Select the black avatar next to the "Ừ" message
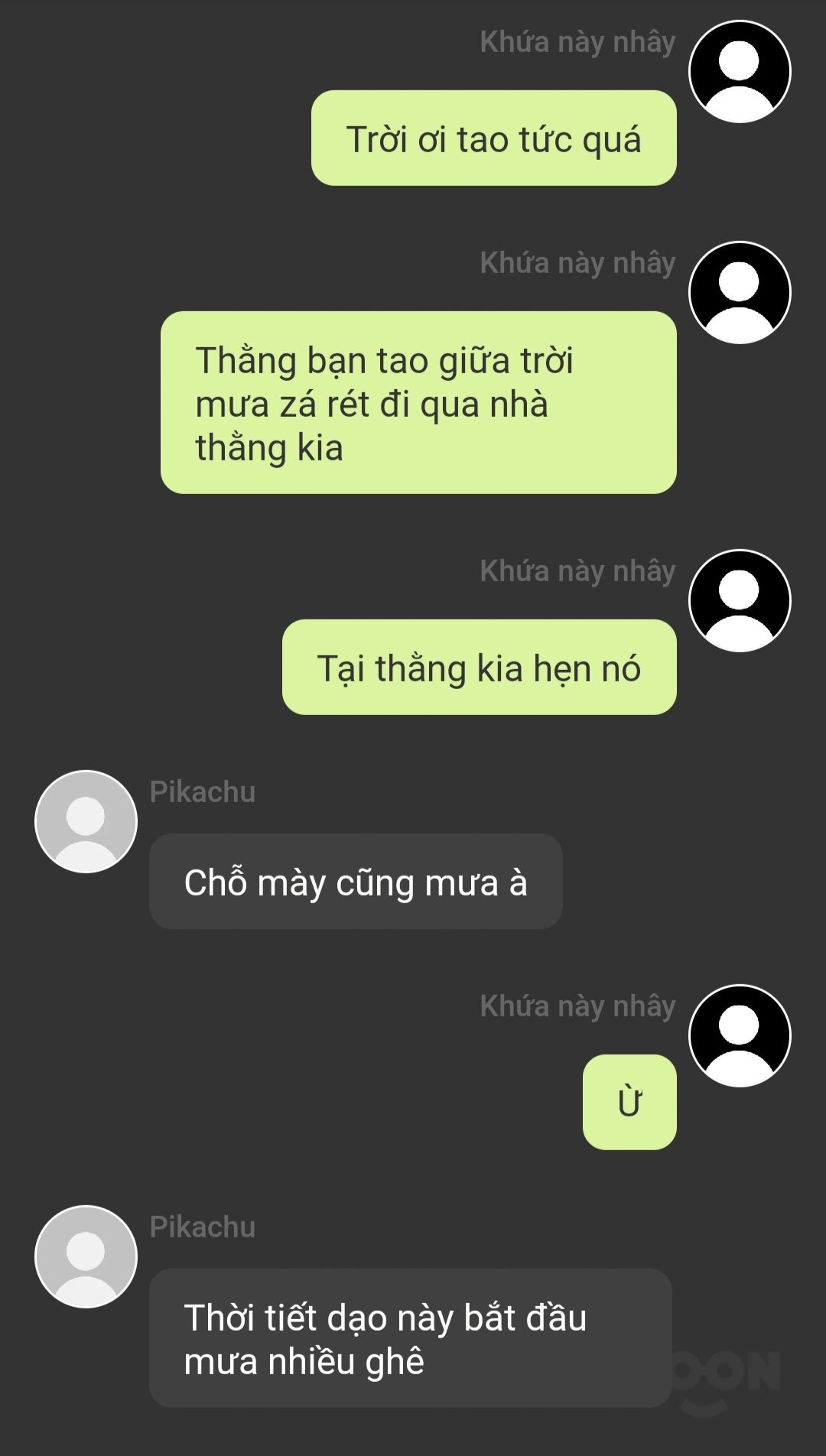This screenshot has width=826, height=1456. [740, 1035]
